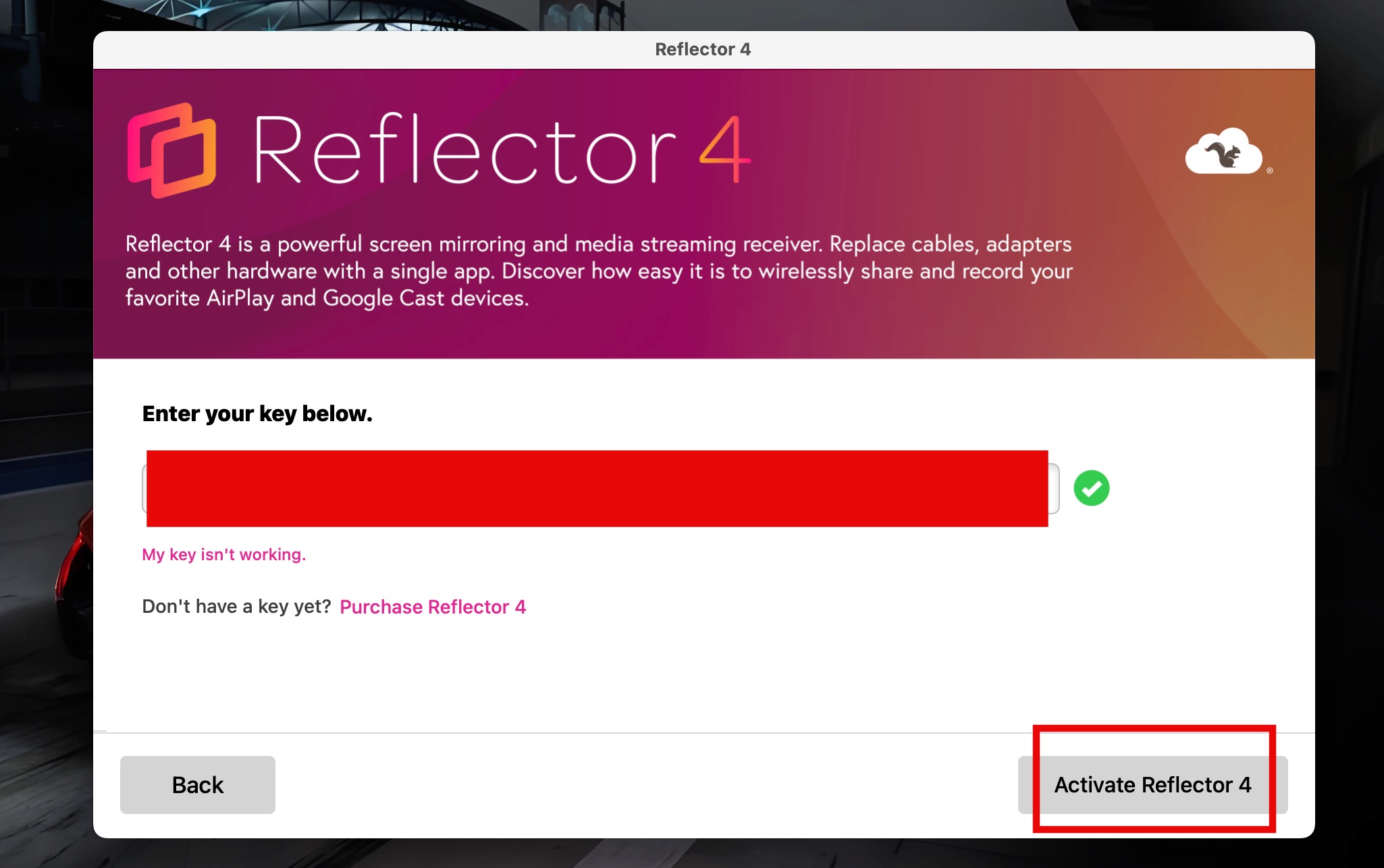1384x868 pixels.
Task: Click the divider line above bottom buttons
Action: click(703, 732)
